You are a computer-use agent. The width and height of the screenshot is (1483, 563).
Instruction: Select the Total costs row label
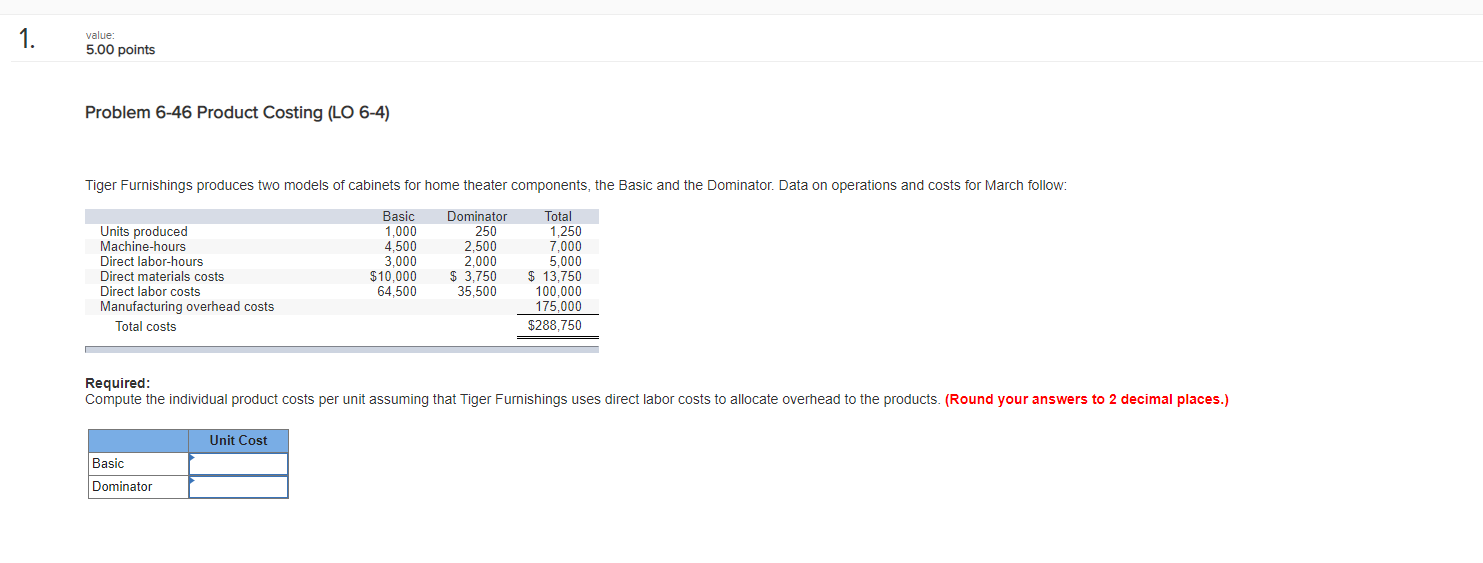point(146,327)
